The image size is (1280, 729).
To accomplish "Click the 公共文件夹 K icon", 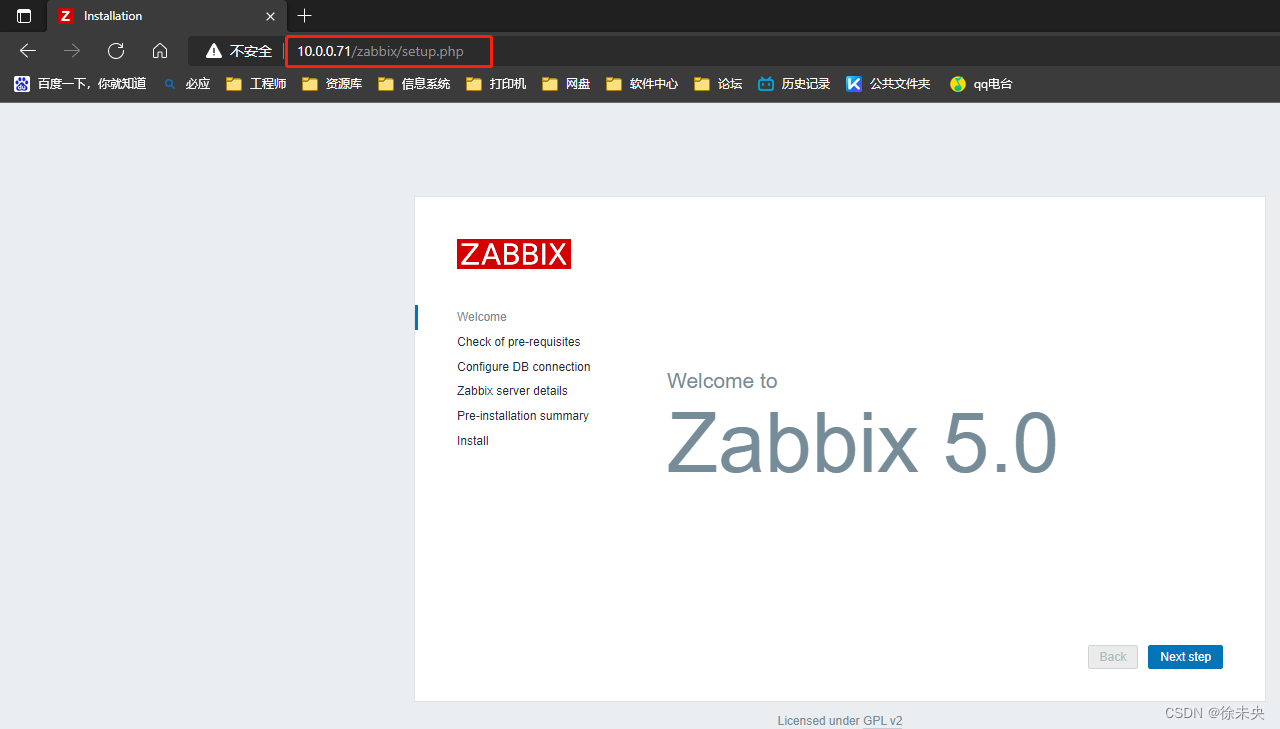I will click(853, 83).
